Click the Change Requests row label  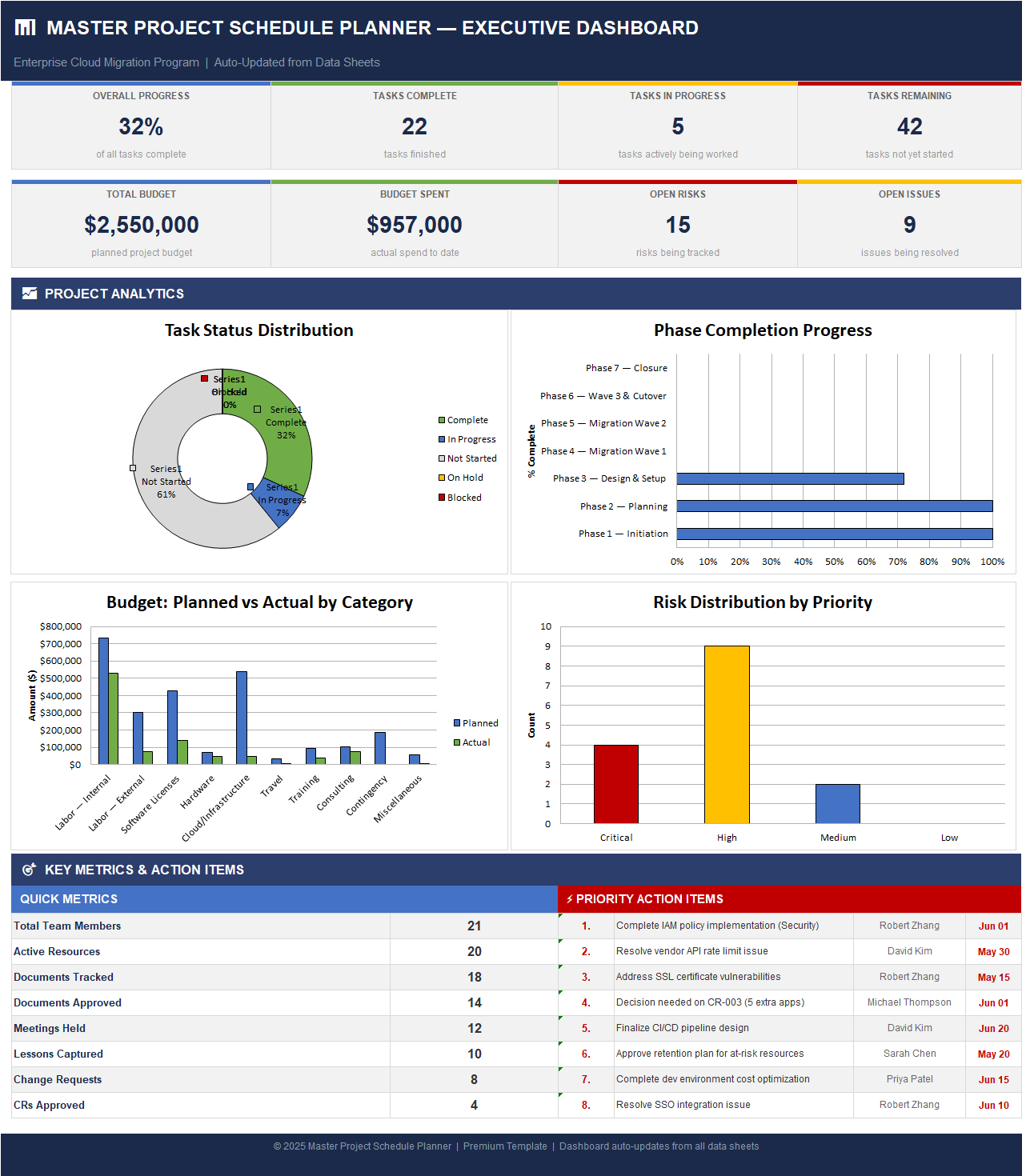click(x=58, y=1079)
